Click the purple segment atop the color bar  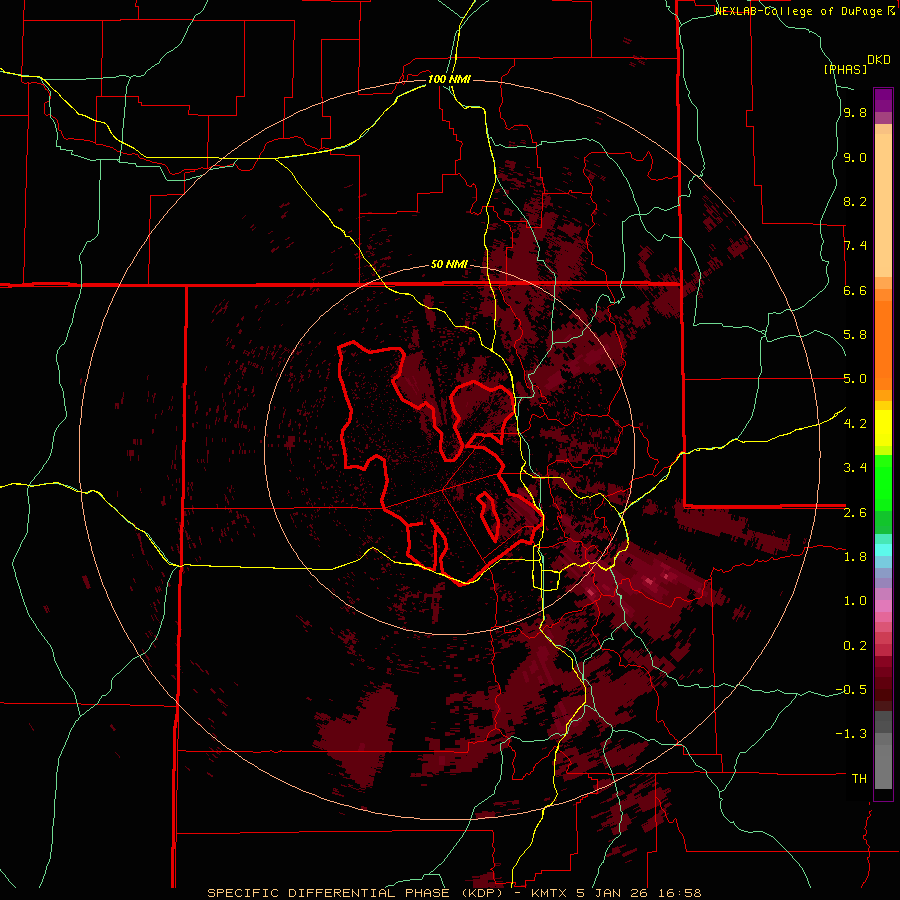tap(883, 100)
